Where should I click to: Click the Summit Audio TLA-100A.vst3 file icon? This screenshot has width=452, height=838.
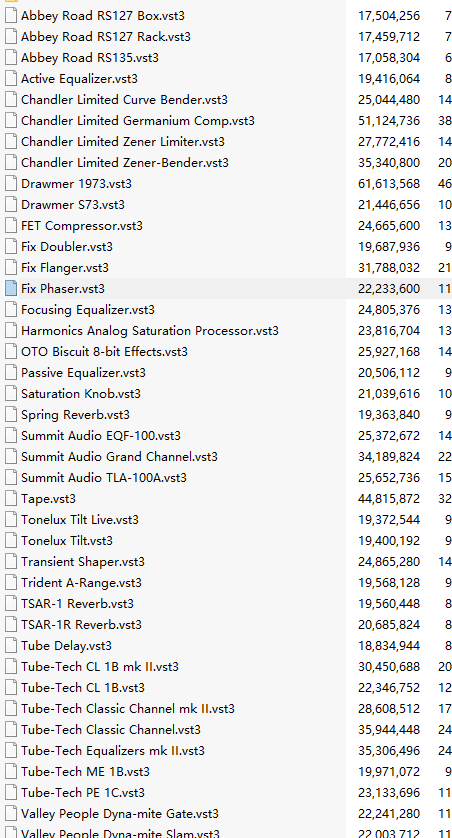coord(11,478)
